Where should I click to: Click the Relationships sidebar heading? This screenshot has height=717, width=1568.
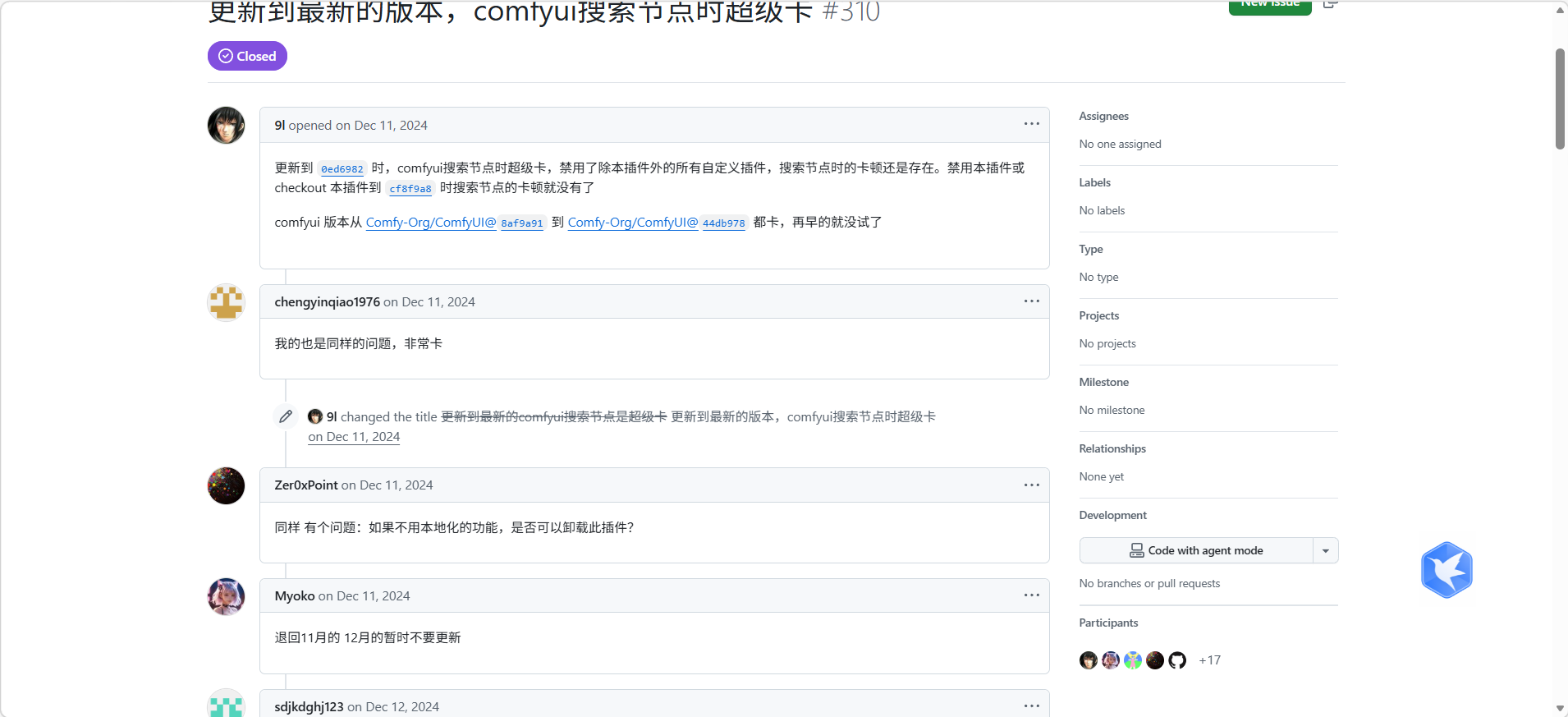tap(1112, 448)
